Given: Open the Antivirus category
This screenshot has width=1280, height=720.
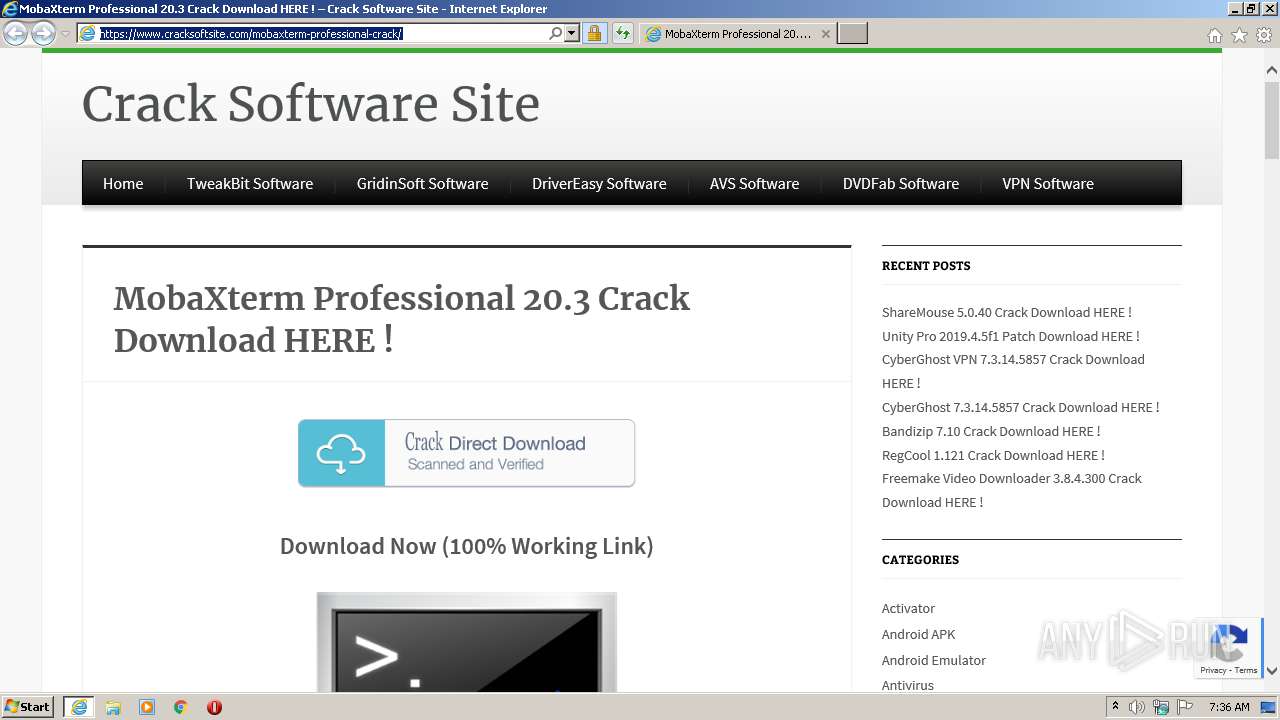Looking at the screenshot, I should click(x=908, y=685).
